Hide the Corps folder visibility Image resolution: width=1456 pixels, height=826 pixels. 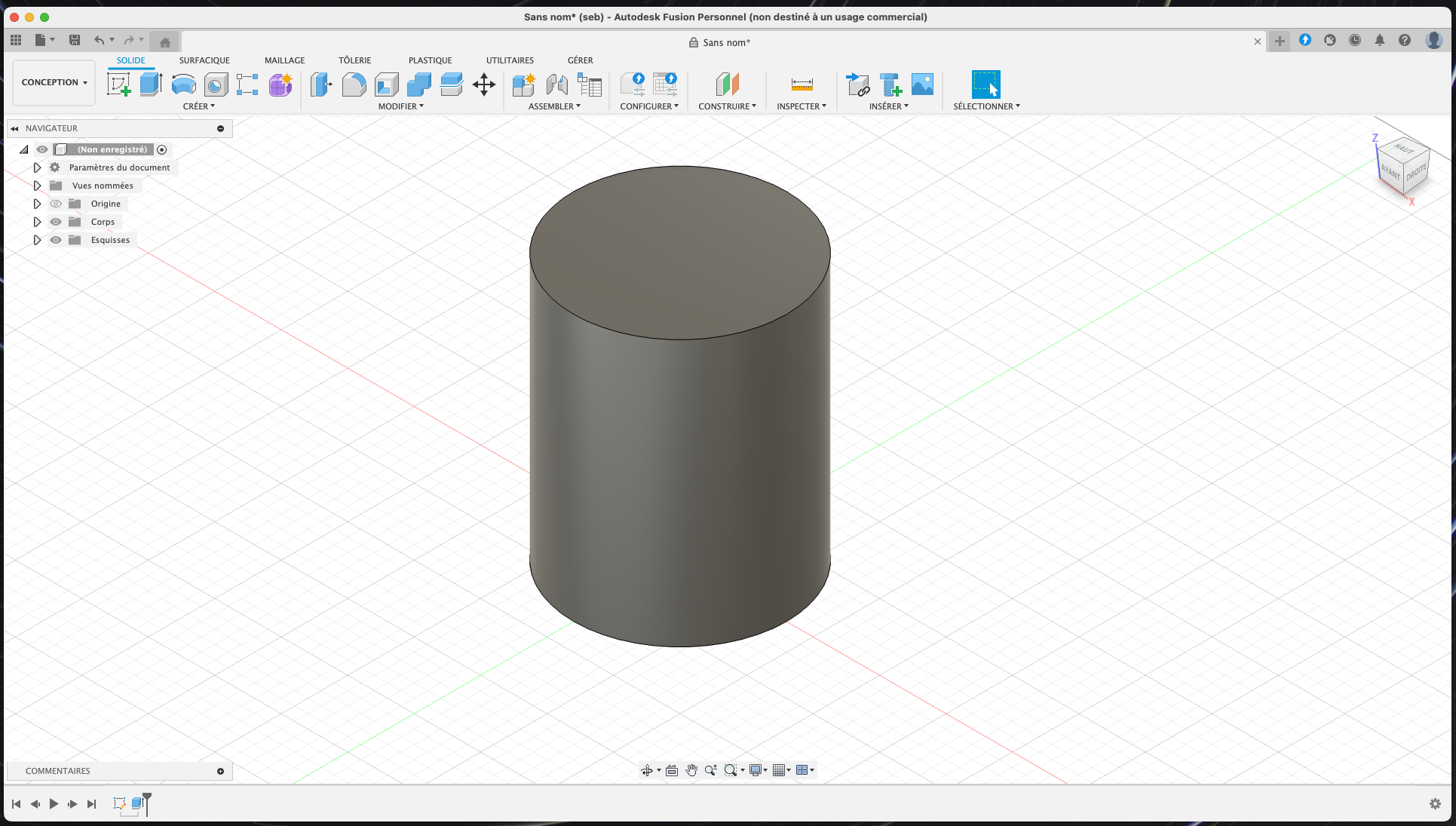[x=56, y=222]
